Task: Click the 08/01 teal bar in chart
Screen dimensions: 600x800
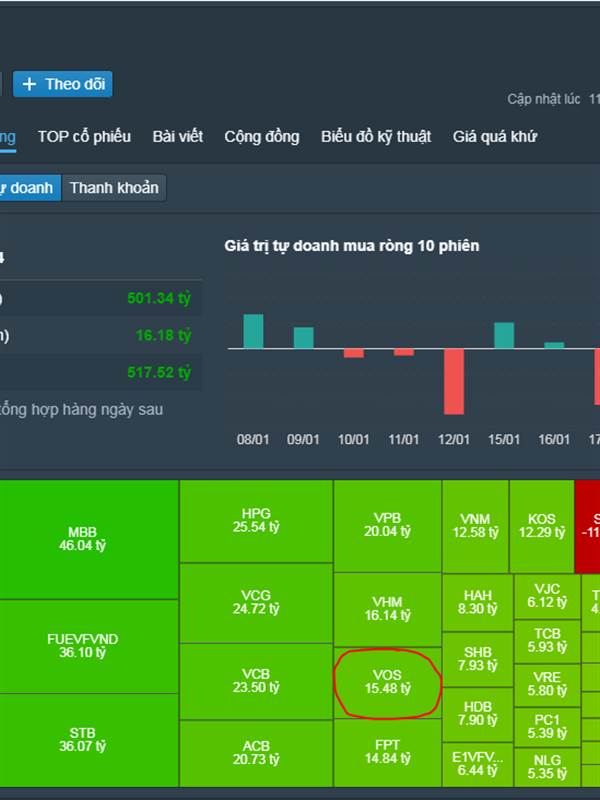Action: click(x=254, y=331)
